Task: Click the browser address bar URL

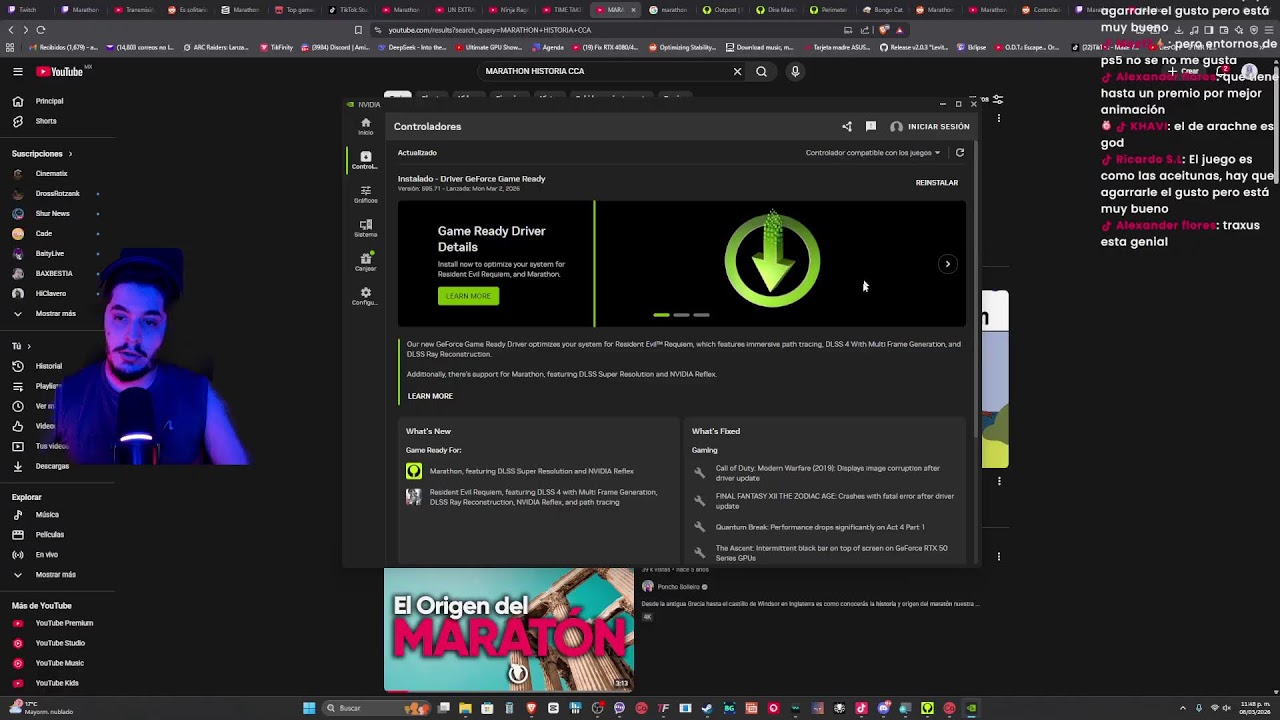Action: pyautogui.click(x=490, y=30)
